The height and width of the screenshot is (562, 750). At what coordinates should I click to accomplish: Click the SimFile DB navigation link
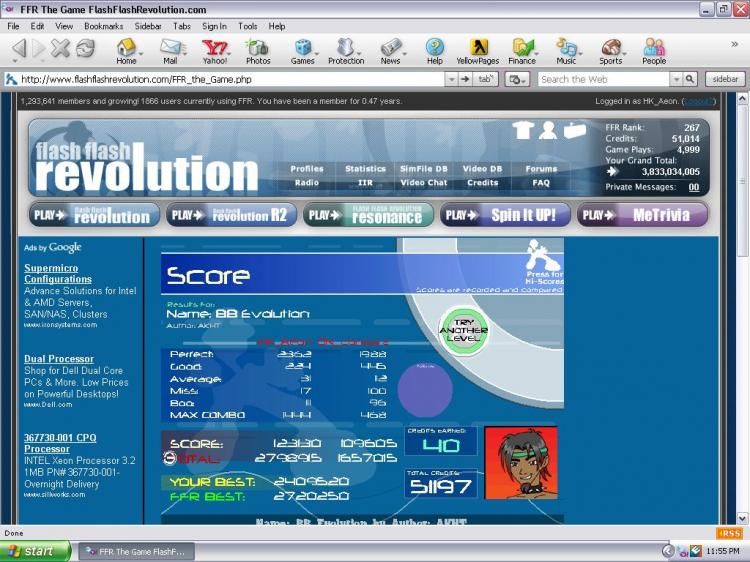tap(423, 169)
